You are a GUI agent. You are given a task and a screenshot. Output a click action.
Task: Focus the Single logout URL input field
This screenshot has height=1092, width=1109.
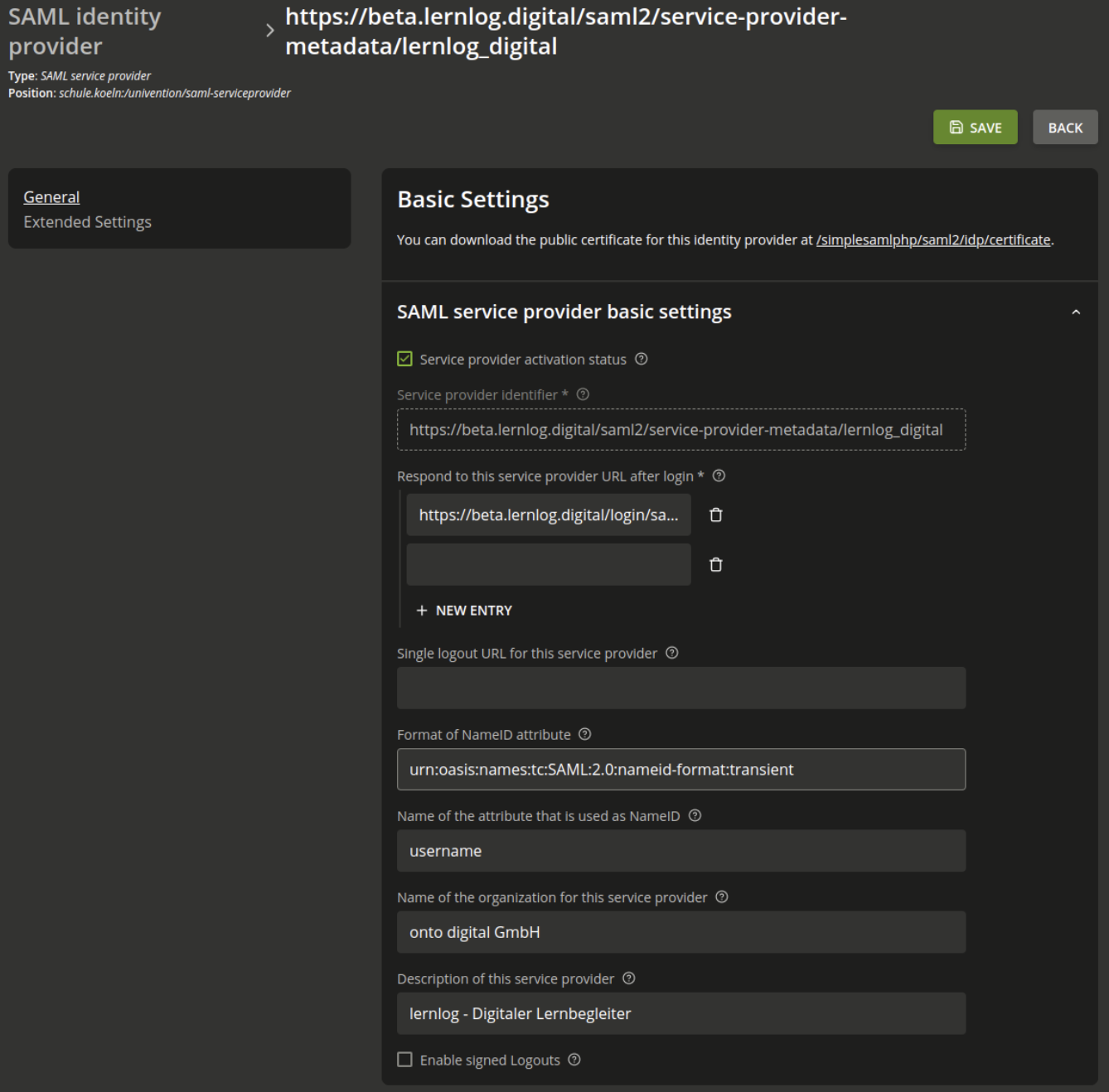[680, 689]
